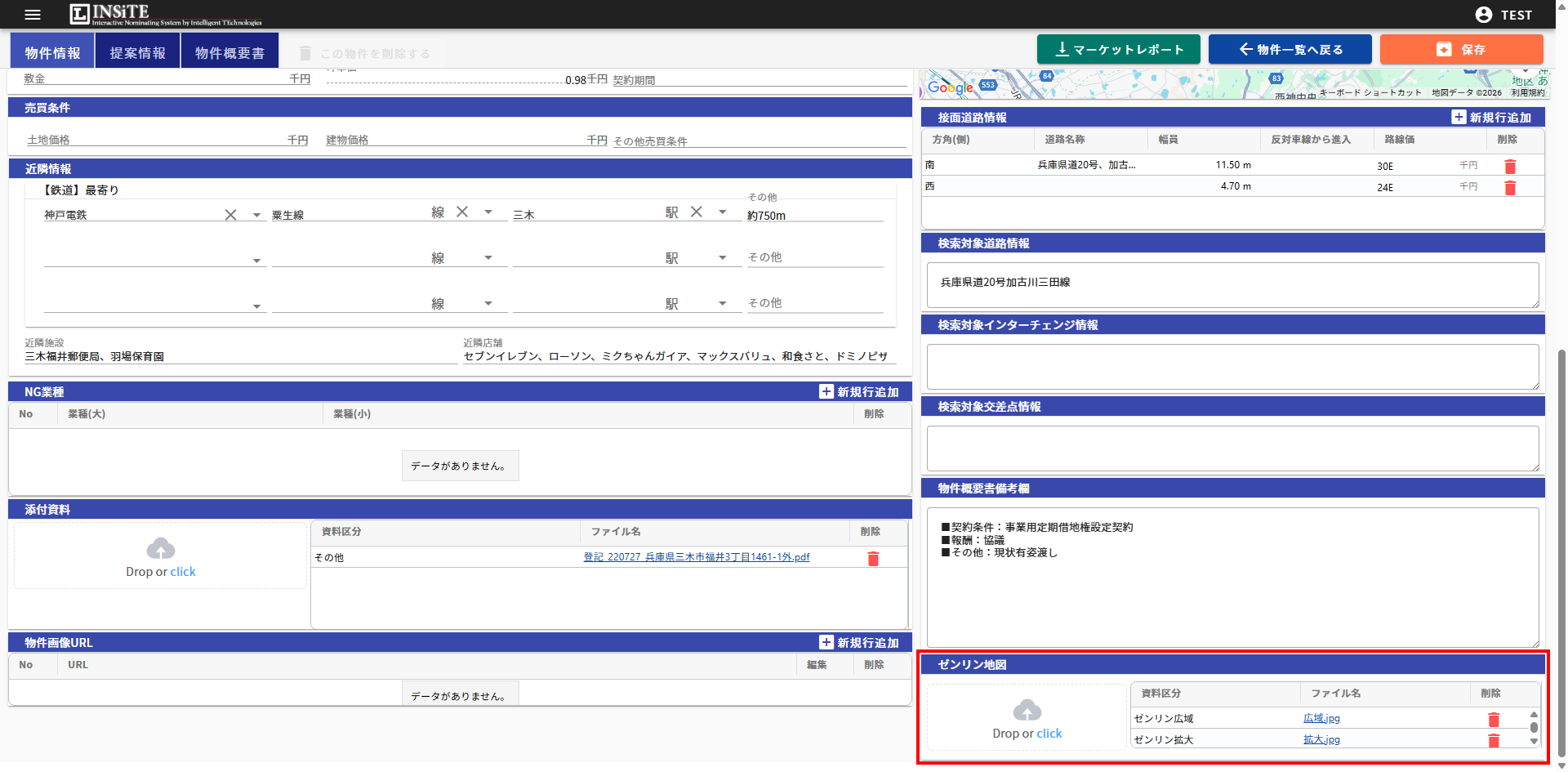Open the hamburger navigation menu
The height and width of the screenshot is (772, 1568).
pyautogui.click(x=33, y=15)
